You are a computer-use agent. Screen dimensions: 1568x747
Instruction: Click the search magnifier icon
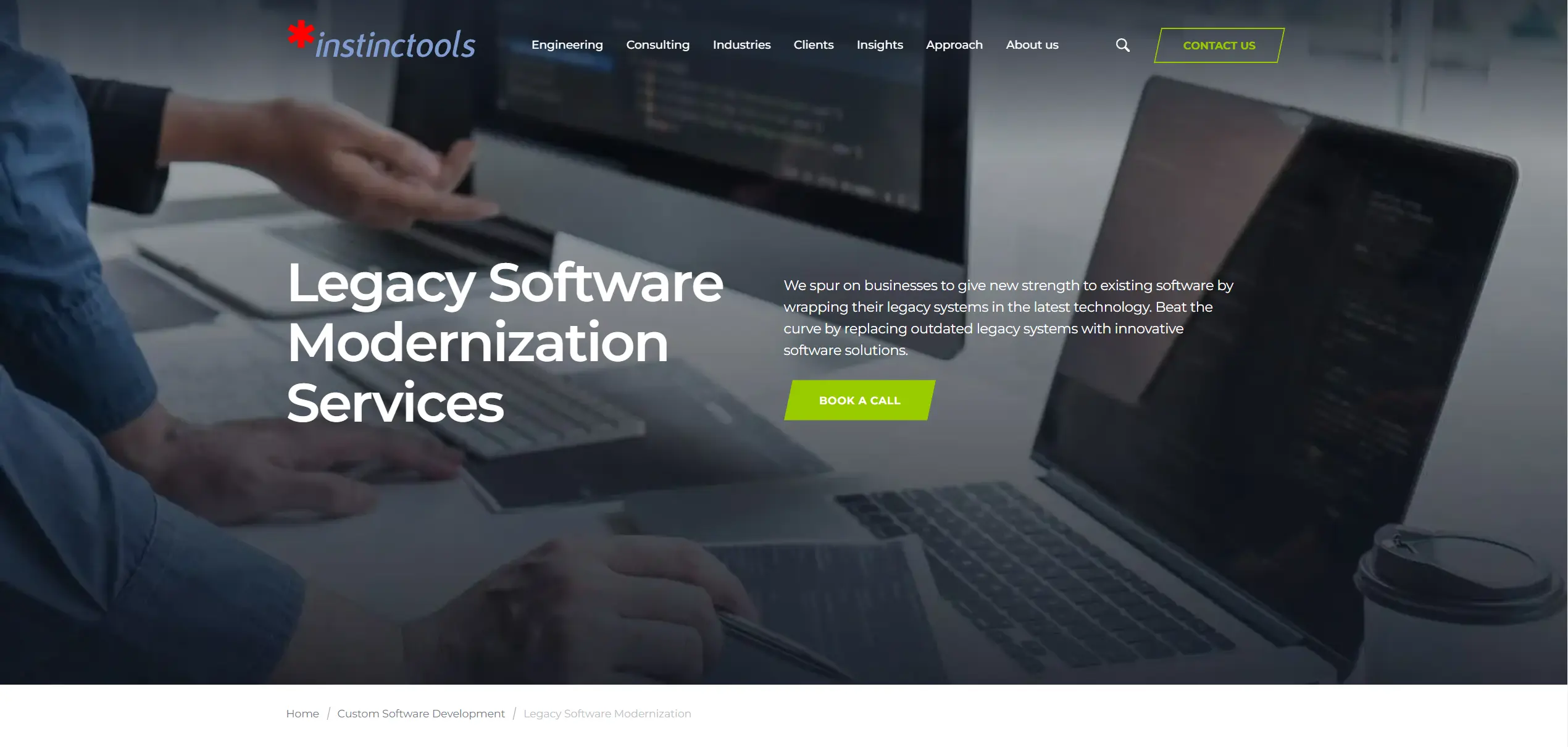(x=1123, y=44)
